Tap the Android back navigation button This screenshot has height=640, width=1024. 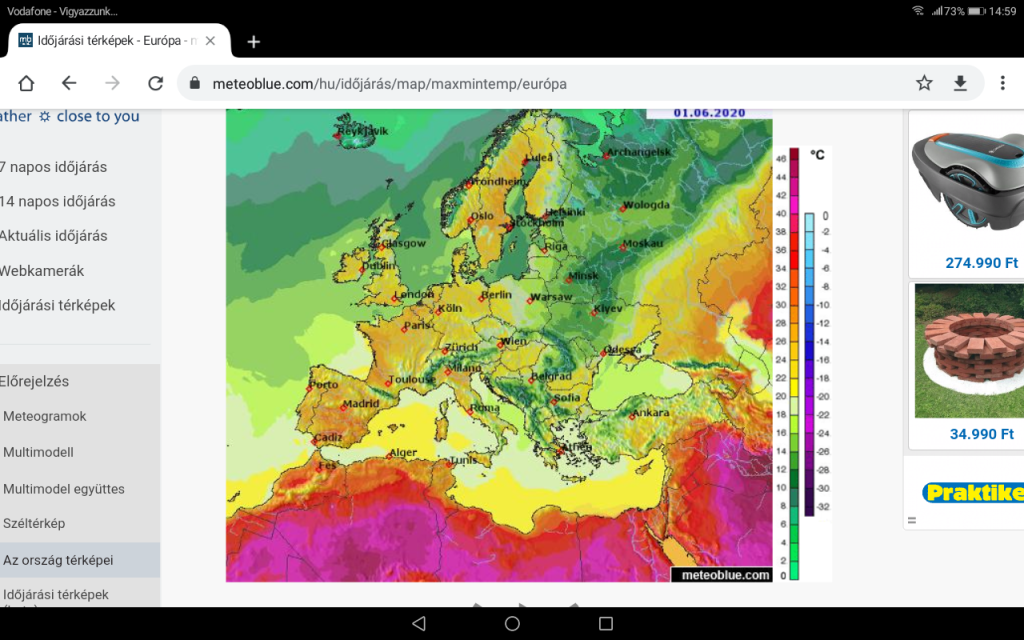(x=418, y=623)
